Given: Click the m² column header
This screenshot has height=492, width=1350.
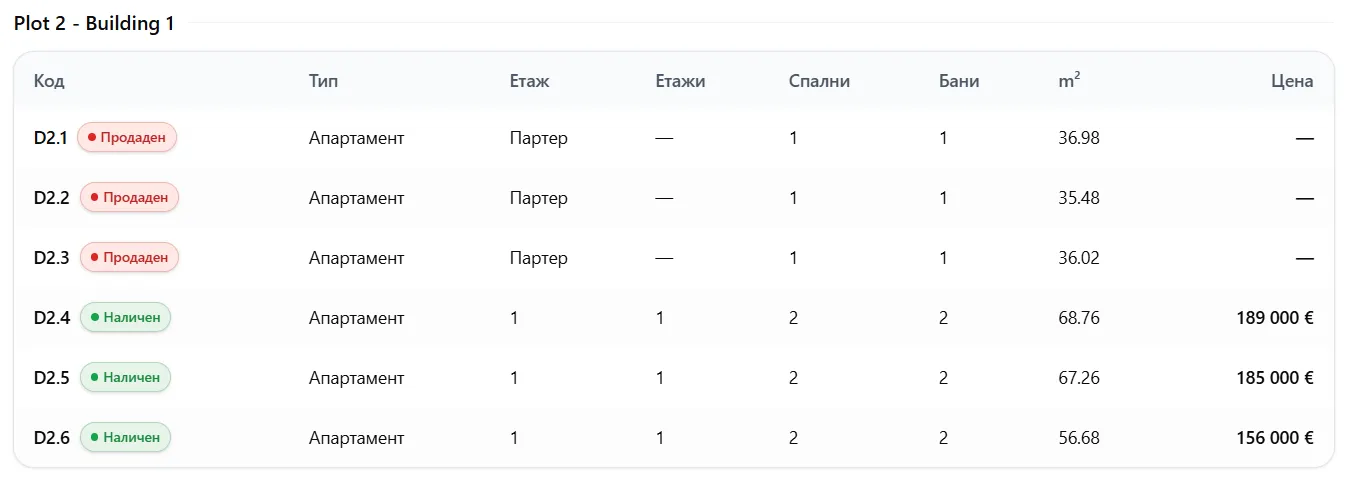Looking at the screenshot, I should point(1068,81).
